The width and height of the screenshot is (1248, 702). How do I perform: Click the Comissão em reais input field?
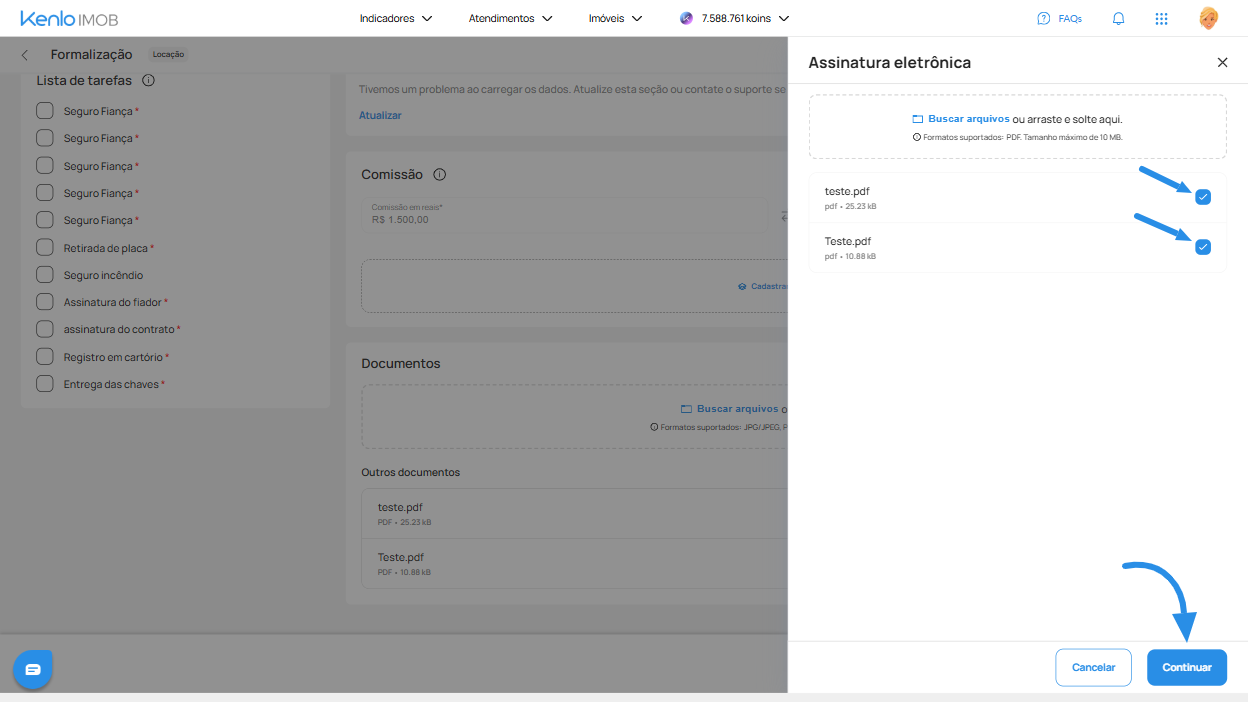coord(565,213)
